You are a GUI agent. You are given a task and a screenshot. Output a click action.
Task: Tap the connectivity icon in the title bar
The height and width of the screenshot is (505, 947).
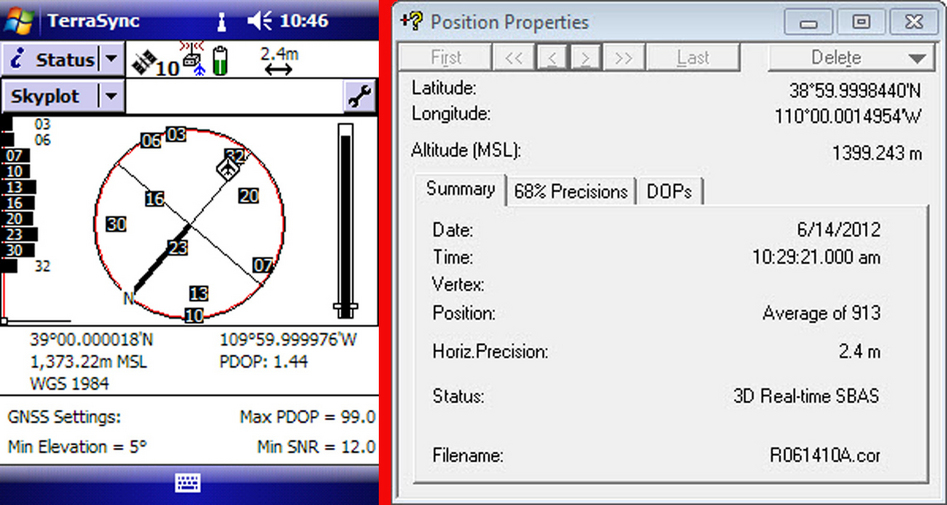pos(223,22)
